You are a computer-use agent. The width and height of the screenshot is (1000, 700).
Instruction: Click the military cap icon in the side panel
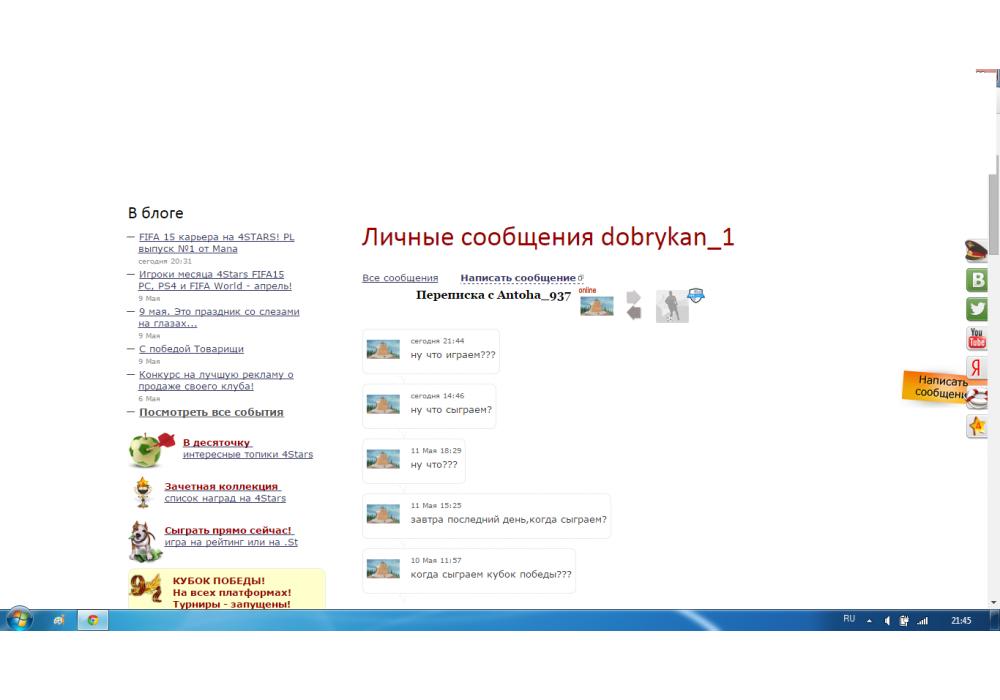pyautogui.click(x=976, y=250)
